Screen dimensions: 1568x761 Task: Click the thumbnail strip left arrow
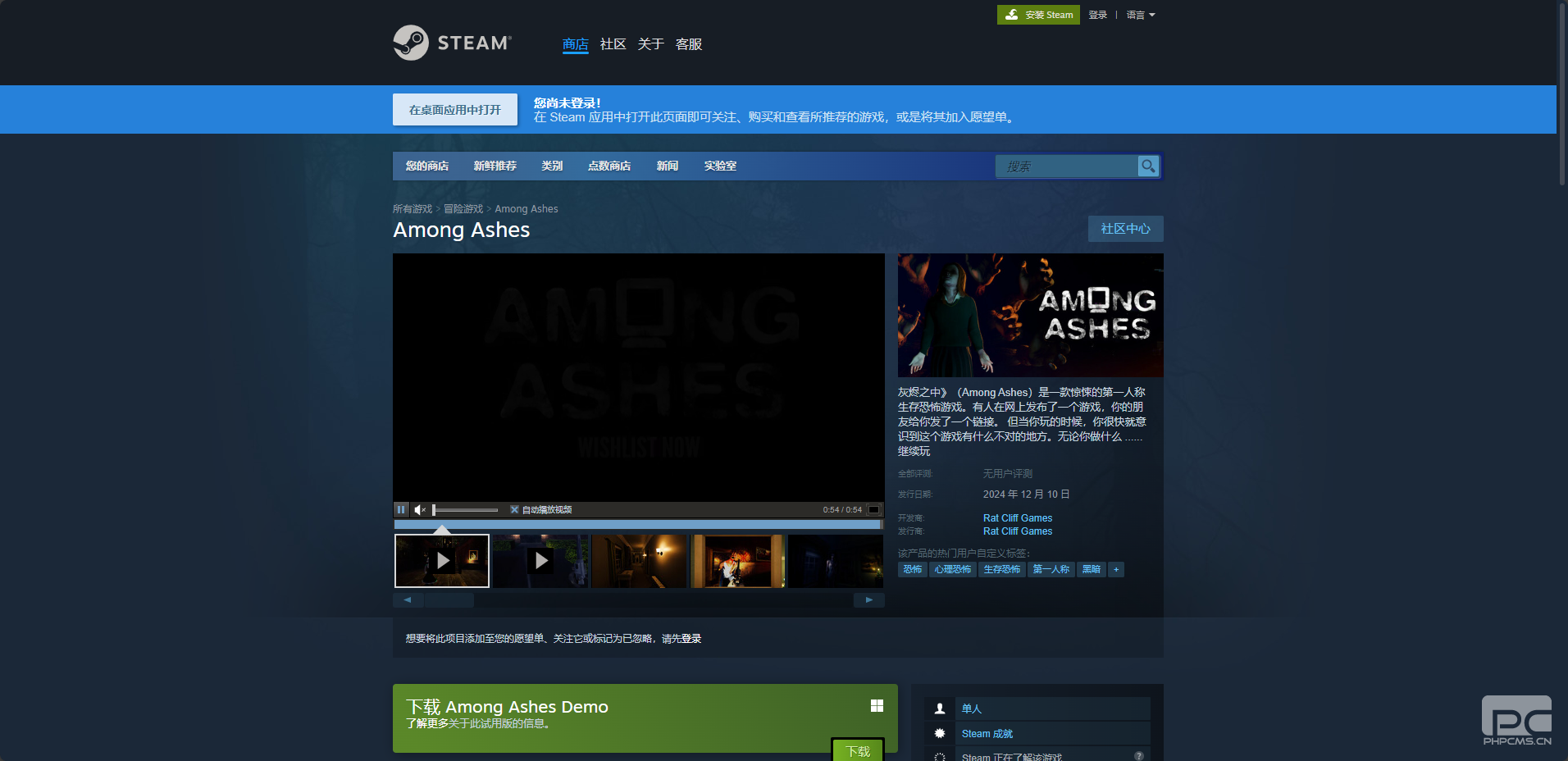click(408, 600)
